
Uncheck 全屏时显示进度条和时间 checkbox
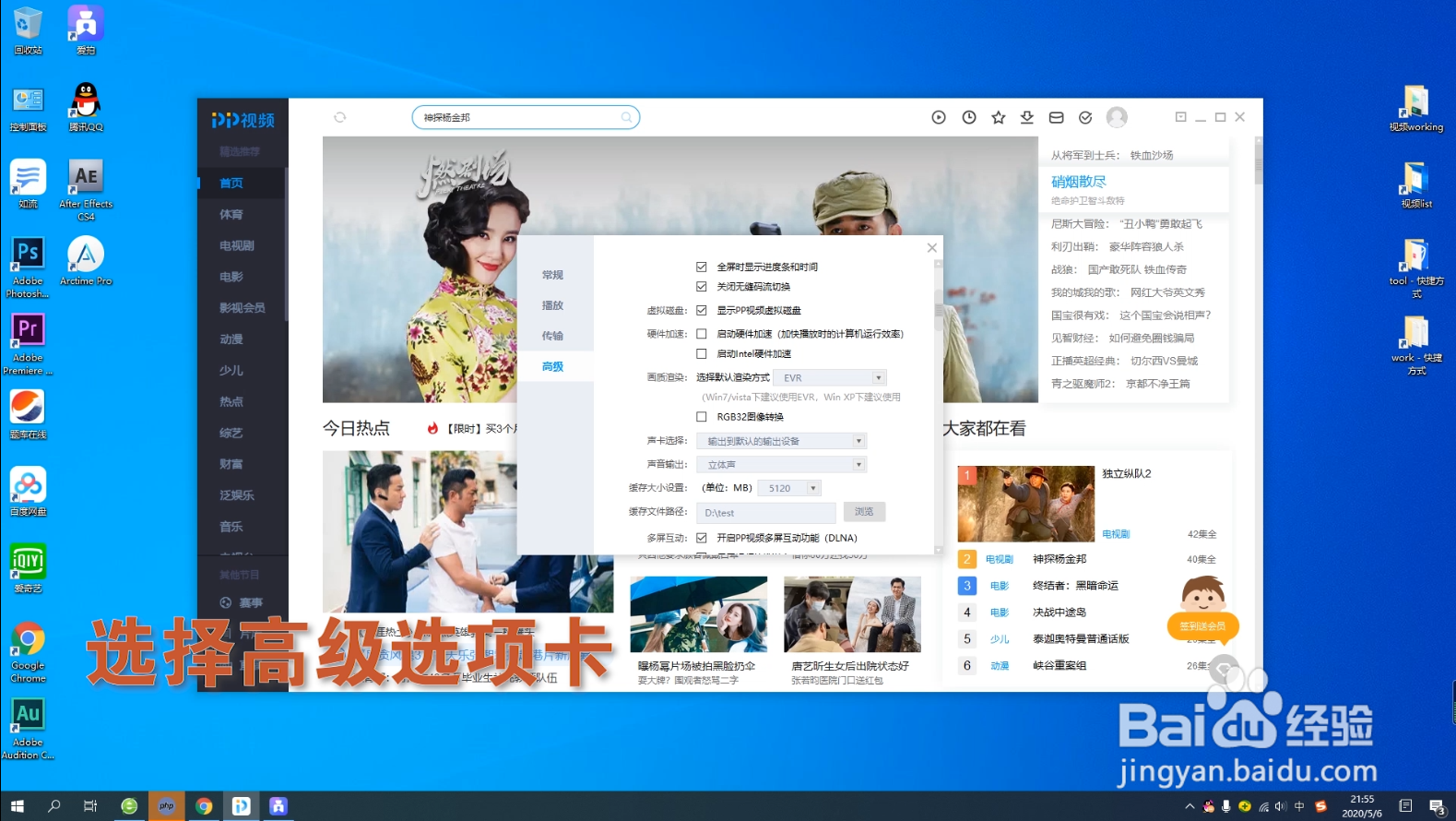[x=702, y=267]
